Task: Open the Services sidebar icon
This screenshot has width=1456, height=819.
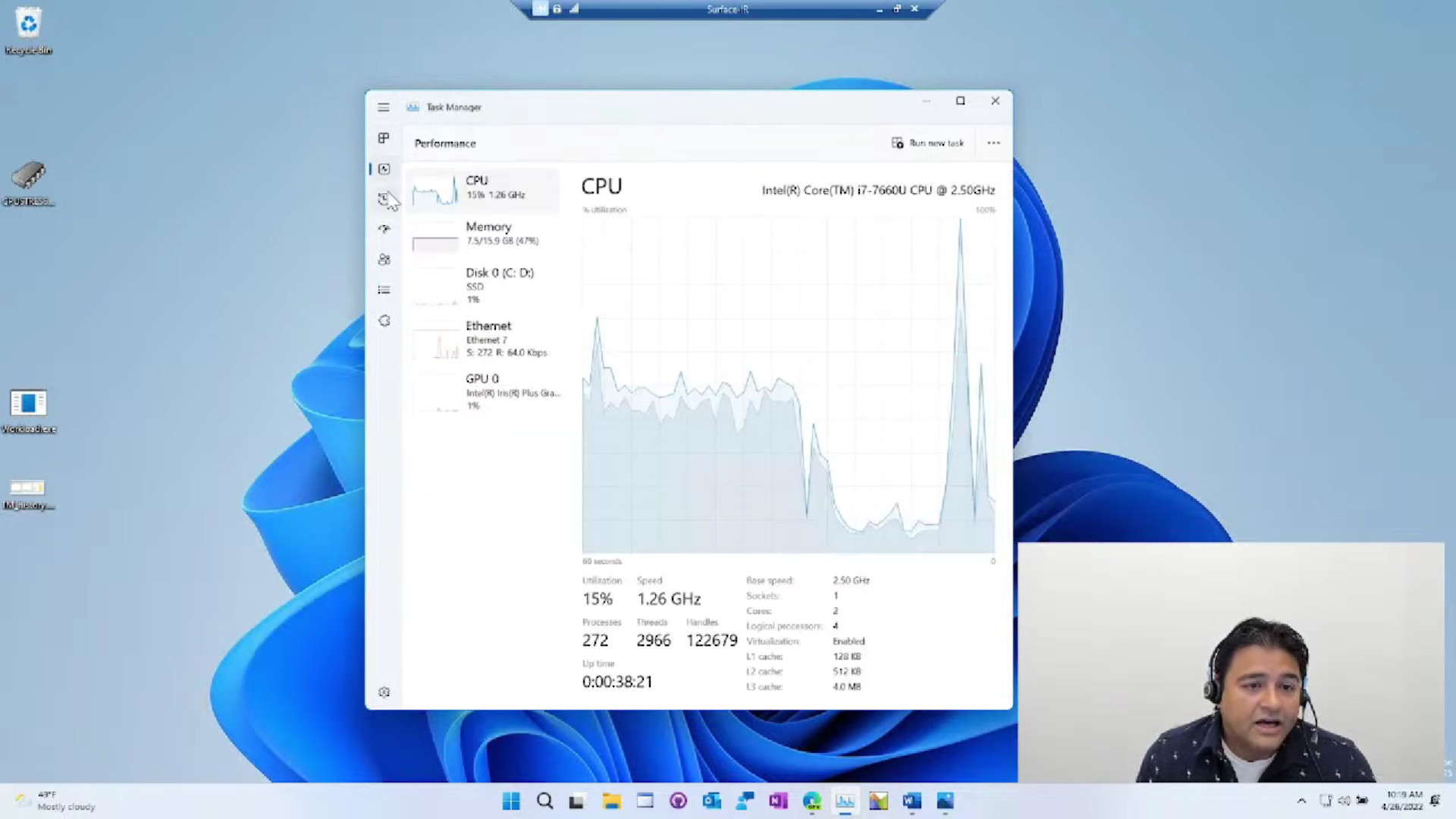Action: [x=384, y=321]
